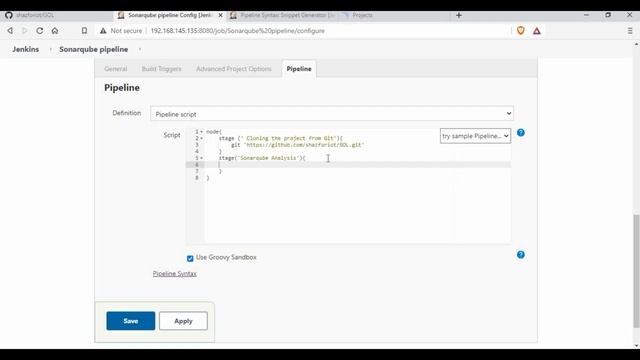The height and width of the screenshot is (360, 640).
Task: Expand the arrow after Sonarqube pipeline breadcrumb
Action: tap(140, 49)
